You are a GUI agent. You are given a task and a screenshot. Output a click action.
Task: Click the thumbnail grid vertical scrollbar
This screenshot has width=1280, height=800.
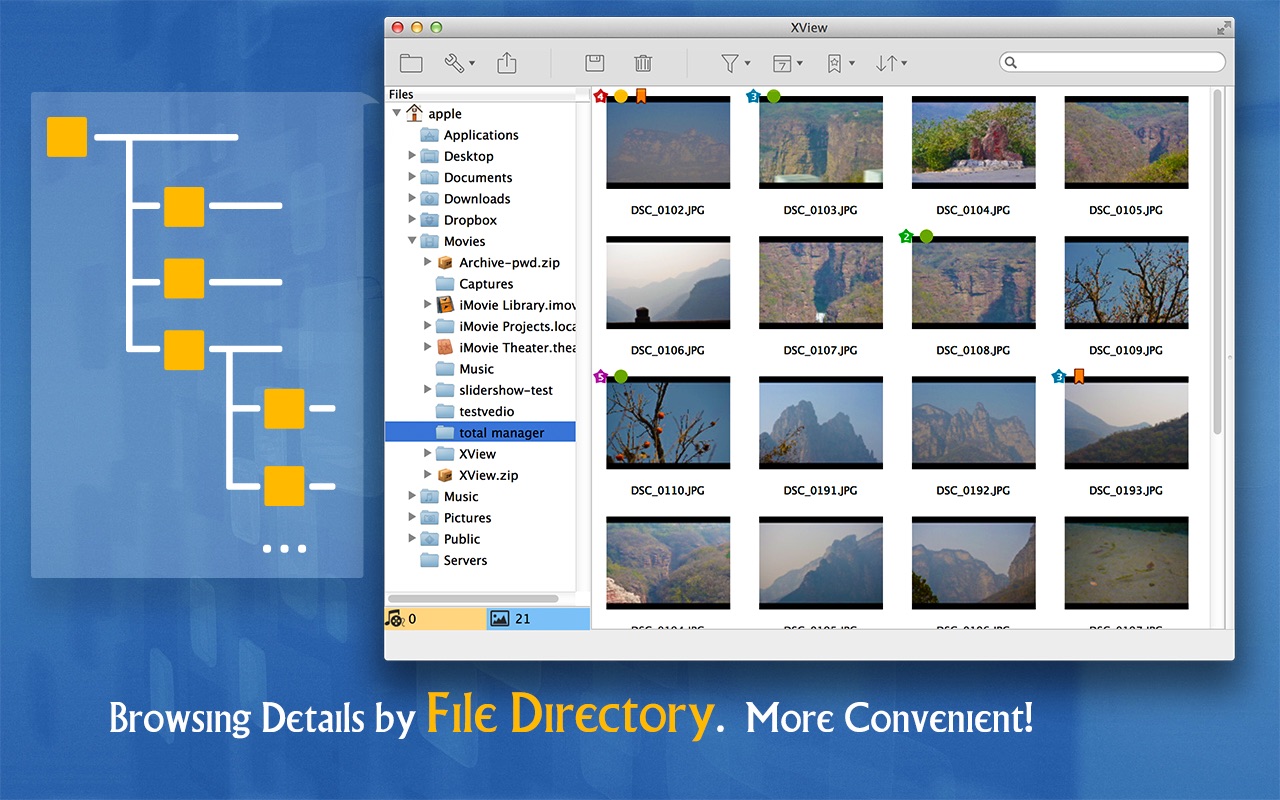(x=1217, y=260)
